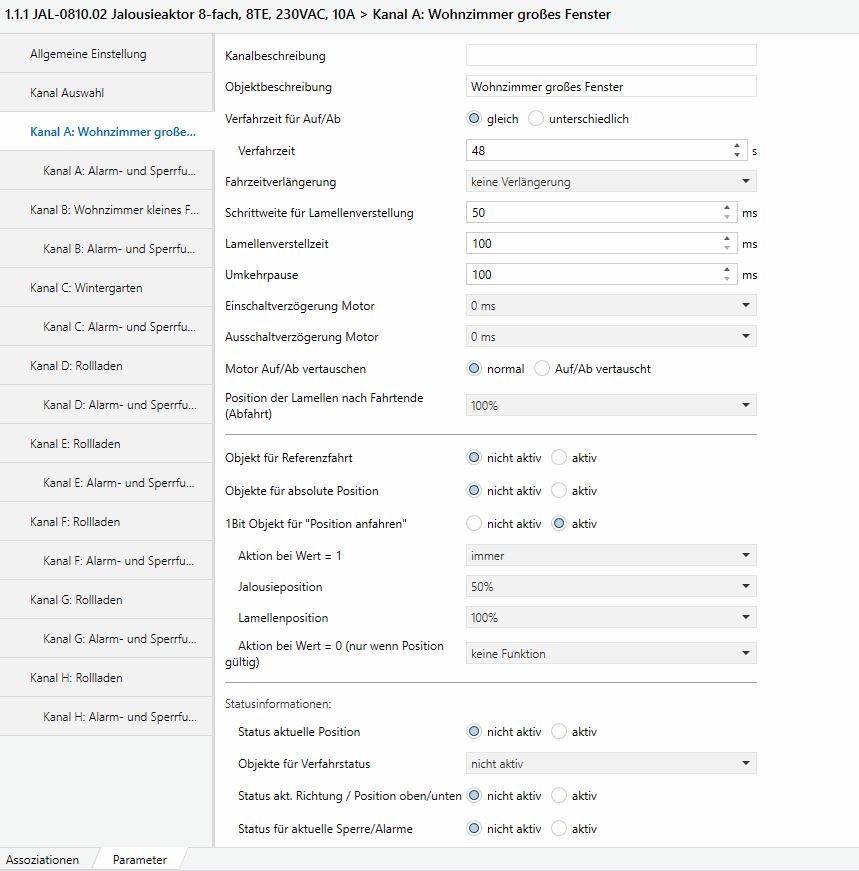Click the Kanalbeschreibung text field
859x871 pixels.
click(x=611, y=56)
